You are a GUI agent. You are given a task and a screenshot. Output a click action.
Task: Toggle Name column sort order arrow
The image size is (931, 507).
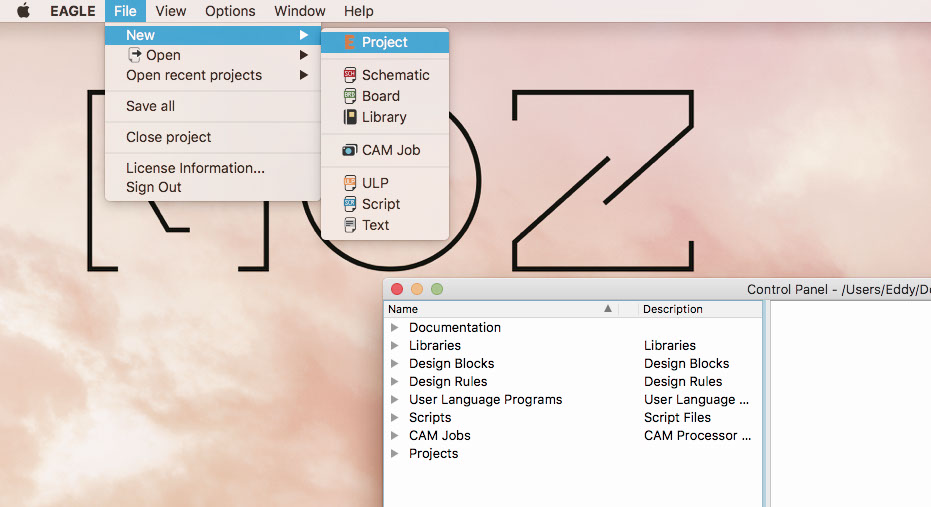click(607, 309)
